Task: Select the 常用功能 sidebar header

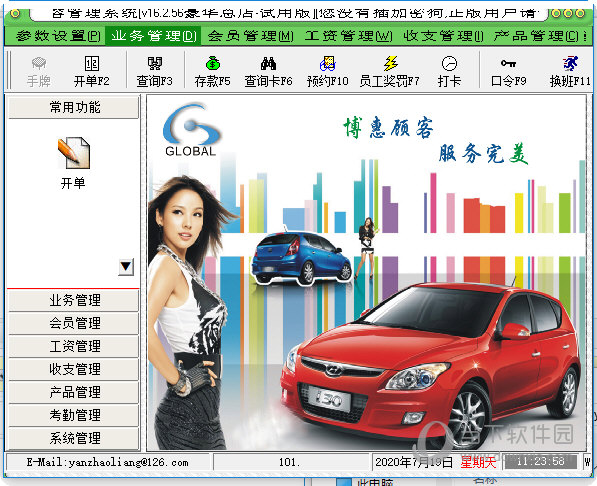Action: coord(73,107)
